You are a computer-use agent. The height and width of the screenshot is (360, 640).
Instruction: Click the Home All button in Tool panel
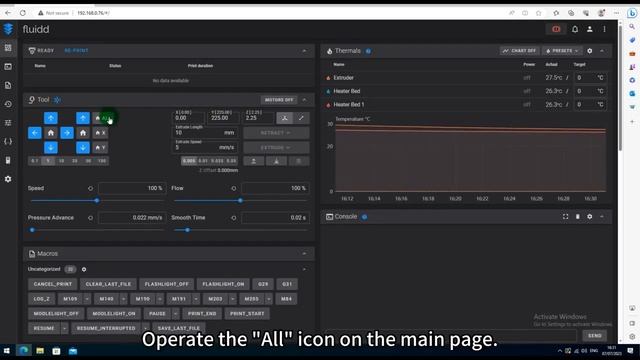102,118
